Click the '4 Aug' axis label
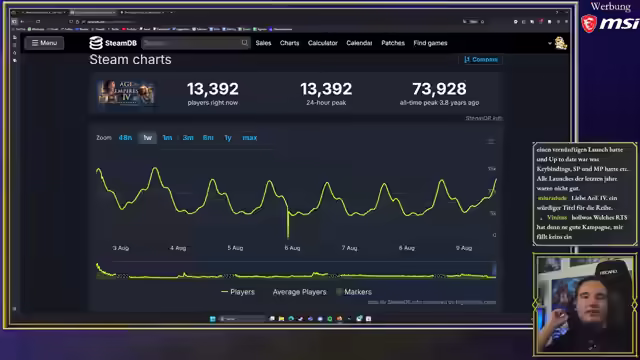This screenshot has height=360, width=640. 178,248
